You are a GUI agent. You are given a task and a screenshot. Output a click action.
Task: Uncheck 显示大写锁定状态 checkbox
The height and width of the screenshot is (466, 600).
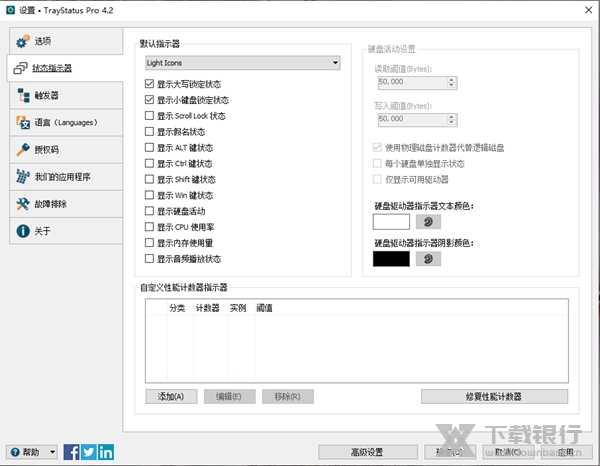click(x=149, y=84)
